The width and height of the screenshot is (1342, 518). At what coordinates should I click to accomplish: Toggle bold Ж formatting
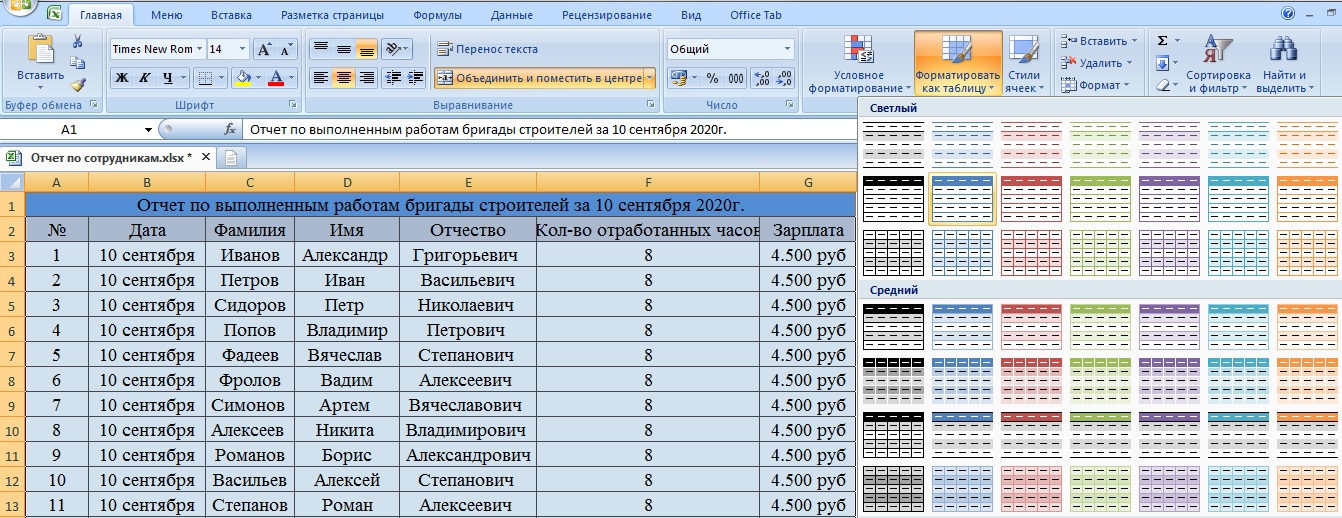[x=121, y=78]
